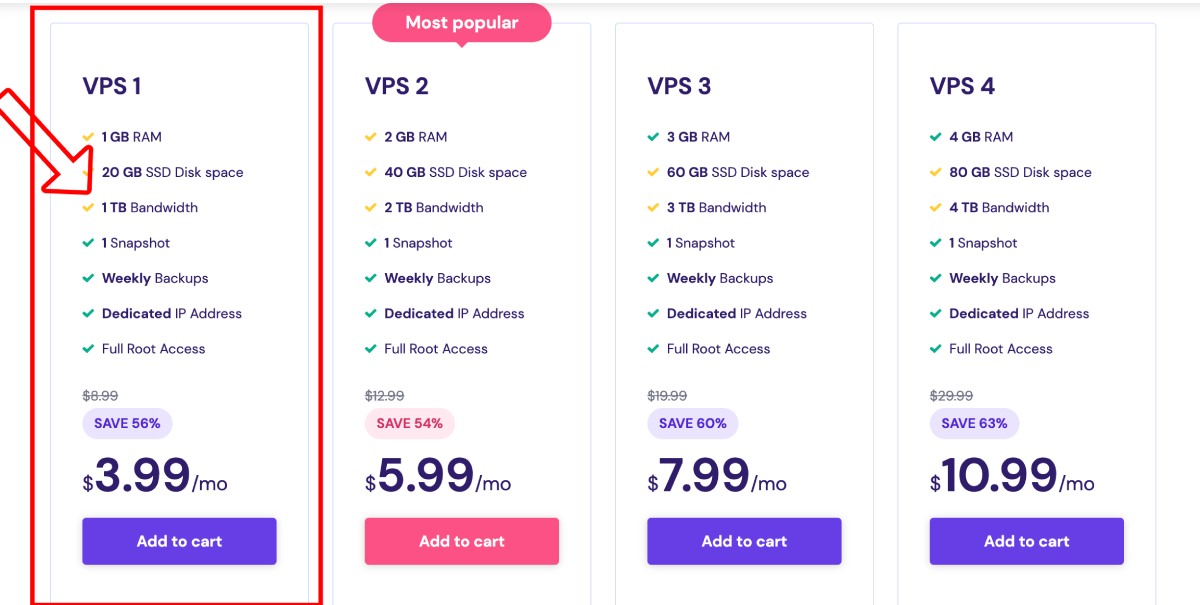
Task: Click the yellow checkmark beside 1 GB RAM
Action: click(x=88, y=136)
